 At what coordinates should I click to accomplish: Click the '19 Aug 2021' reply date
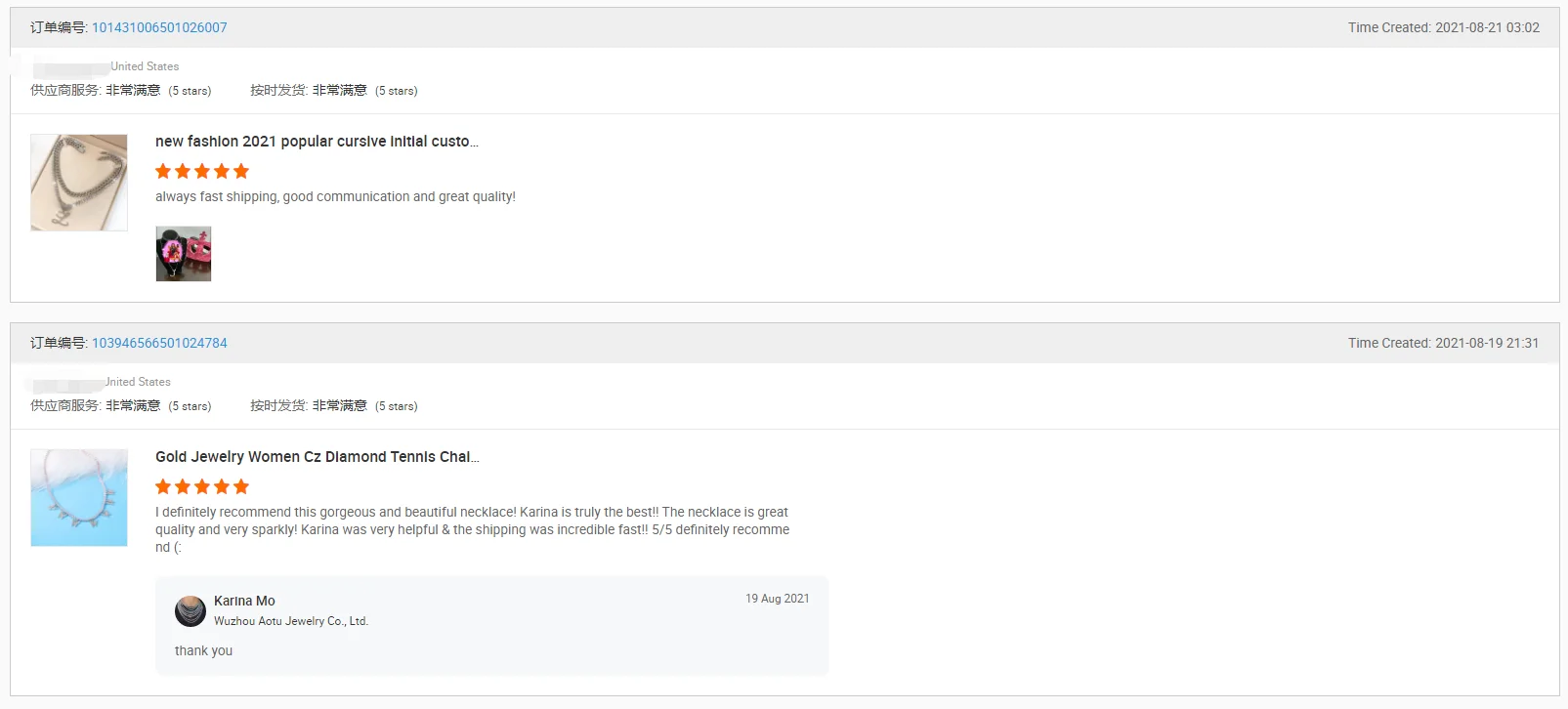(777, 599)
